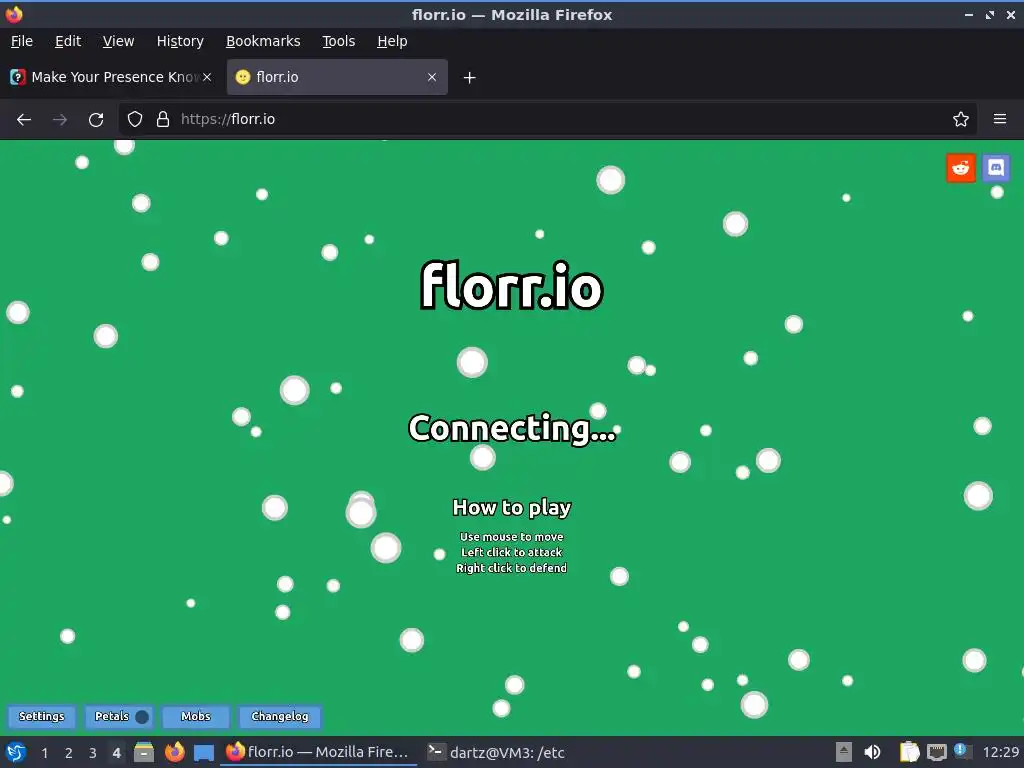The height and width of the screenshot is (768, 1024).
Task: Select the florr.io browser tab
Action: click(x=337, y=77)
